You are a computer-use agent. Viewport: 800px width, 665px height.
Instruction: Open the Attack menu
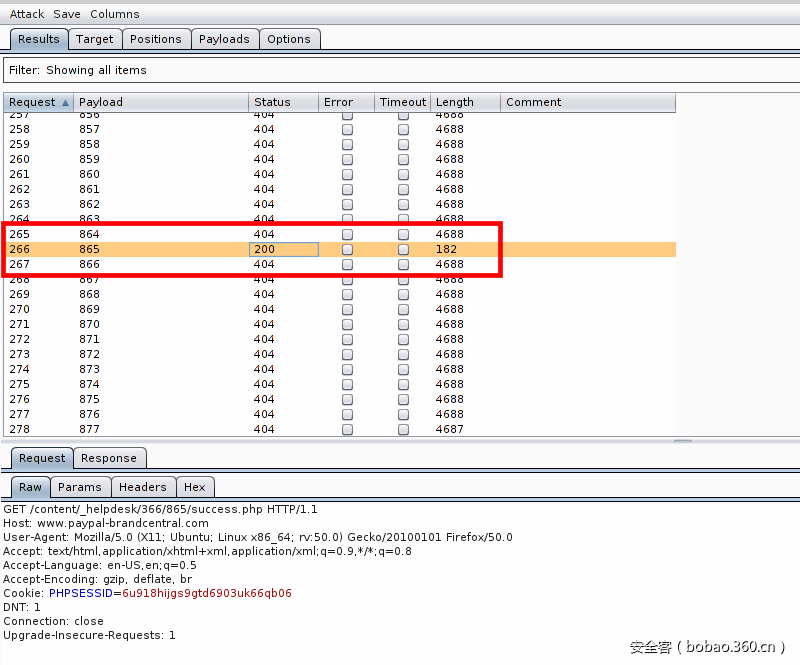(x=27, y=14)
